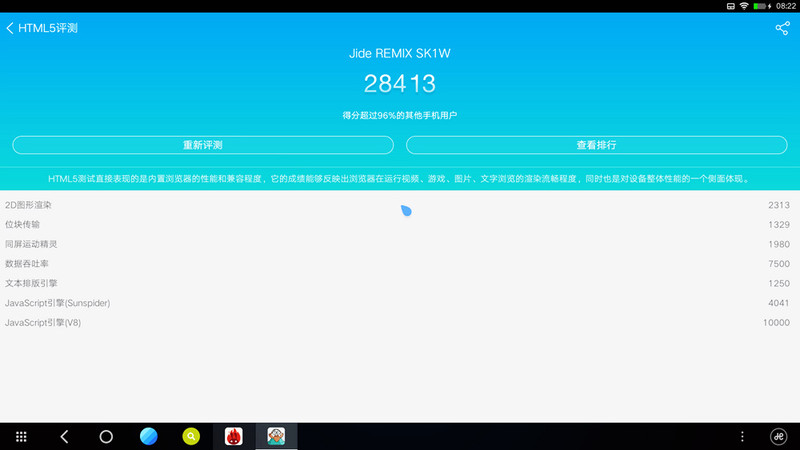Viewport: 800px width, 450px height.
Task: Check the battery status icon
Action: pos(760,6)
